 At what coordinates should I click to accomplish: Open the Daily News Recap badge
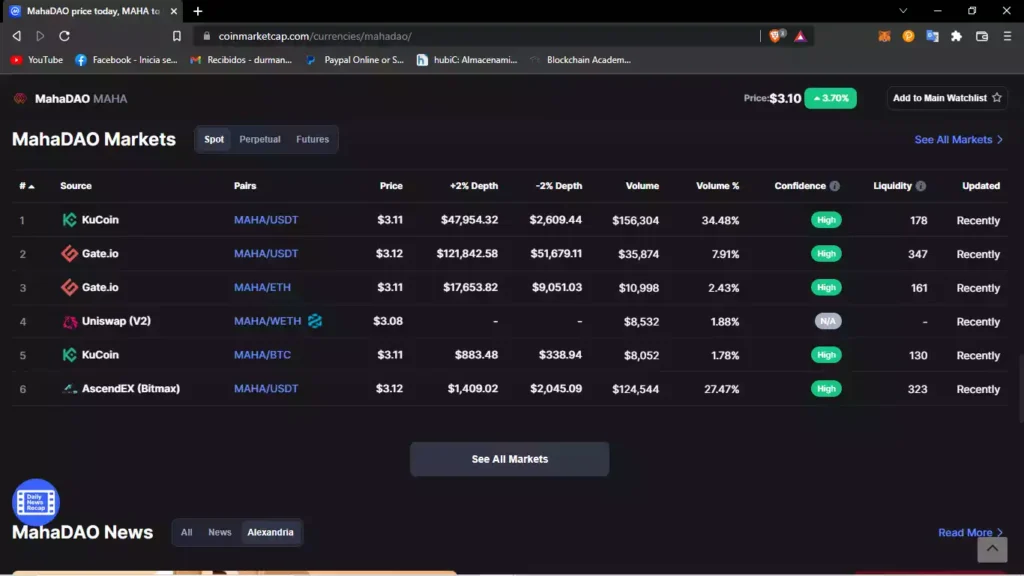tap(36, 502)
